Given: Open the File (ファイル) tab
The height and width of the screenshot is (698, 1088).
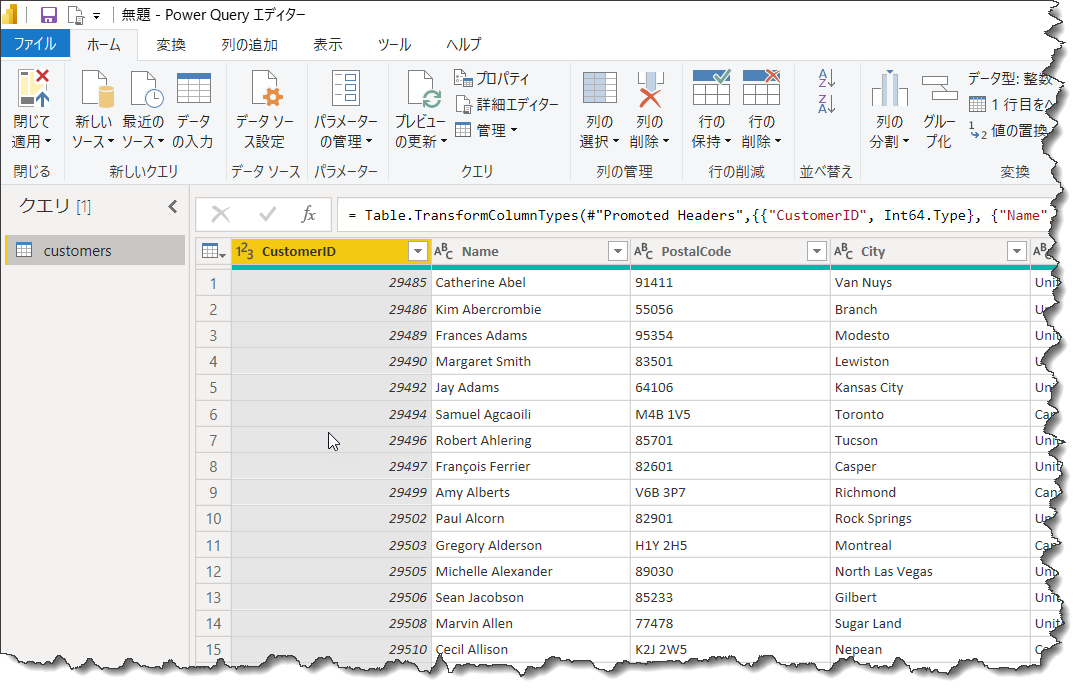Looking at the screenshot, I should click(x=35, y=44).
